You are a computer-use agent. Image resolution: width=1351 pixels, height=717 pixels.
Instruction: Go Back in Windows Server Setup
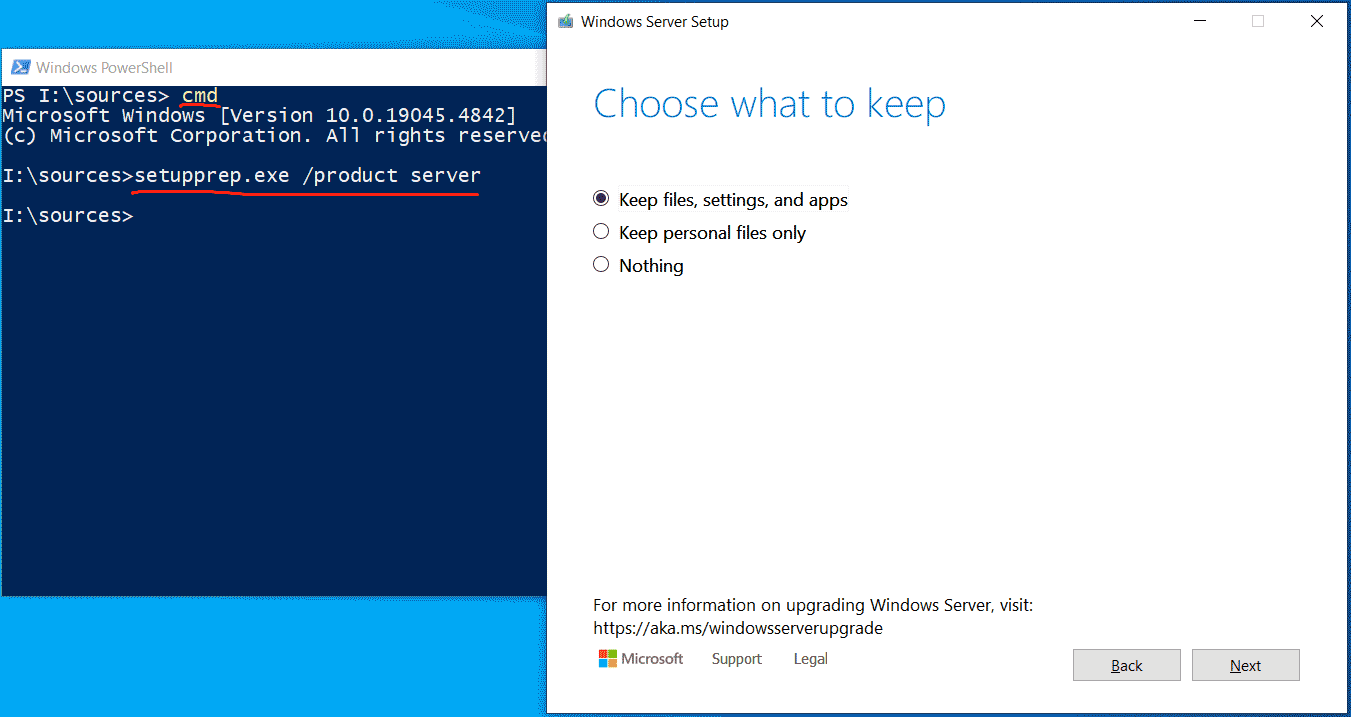coord(1126,665)
